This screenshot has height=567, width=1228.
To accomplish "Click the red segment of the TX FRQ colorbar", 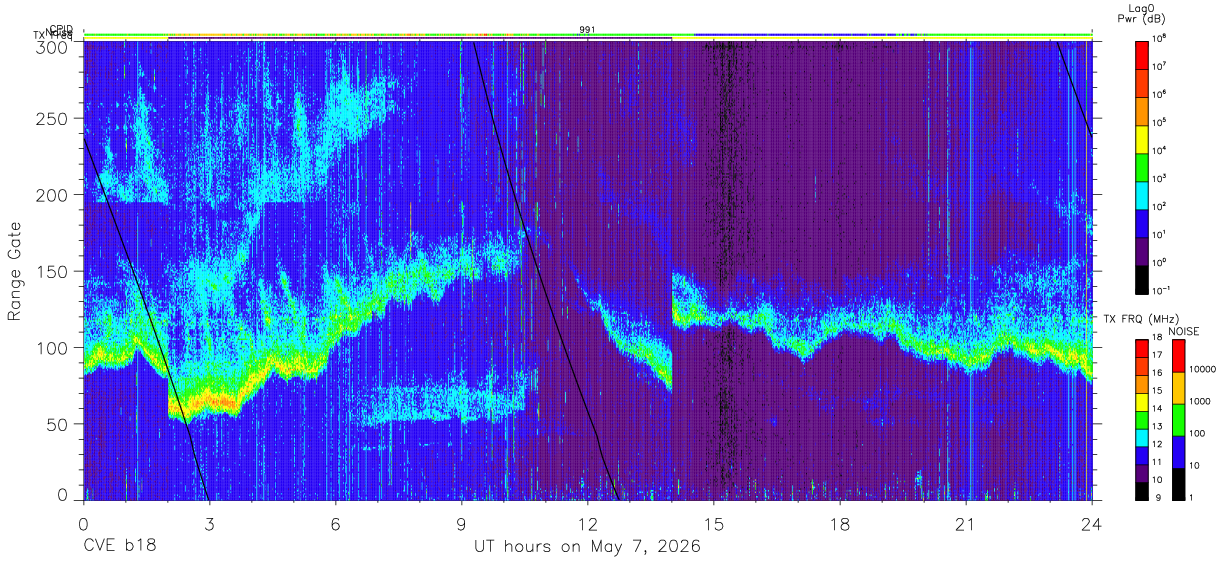I will tap(1143, 348).
